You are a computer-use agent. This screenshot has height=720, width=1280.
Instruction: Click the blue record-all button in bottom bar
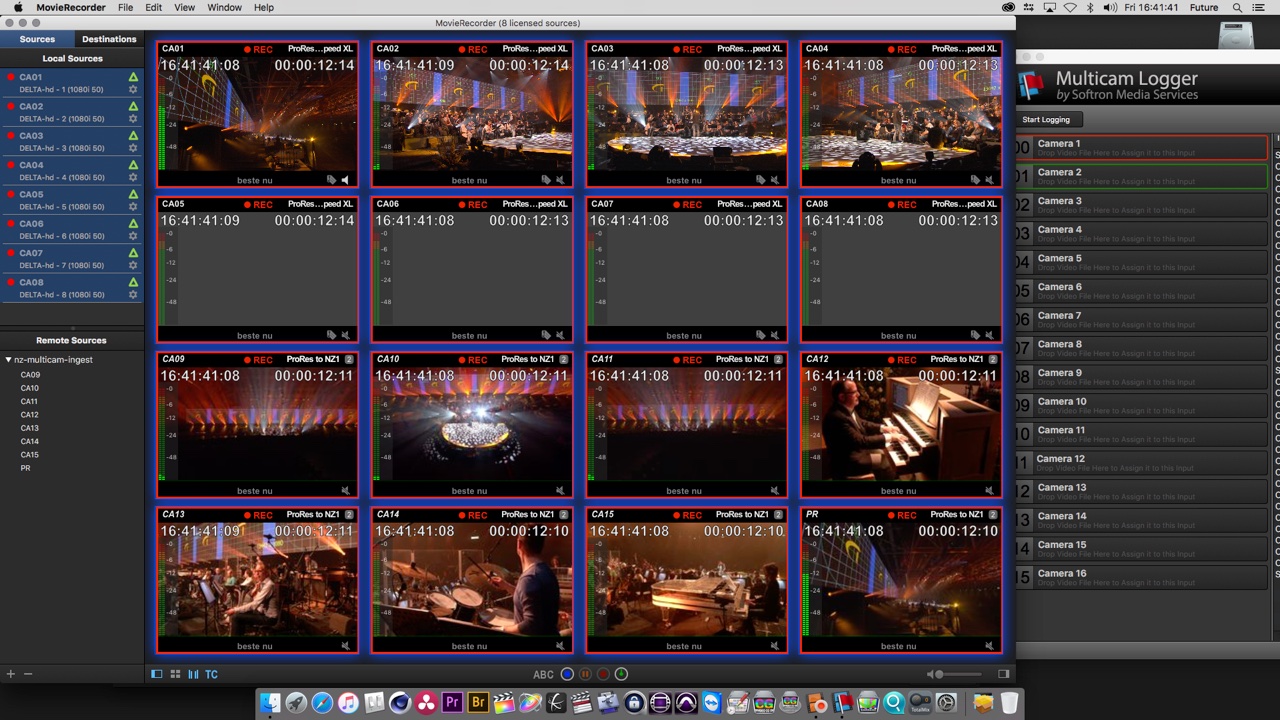click(x=567, y=674)
